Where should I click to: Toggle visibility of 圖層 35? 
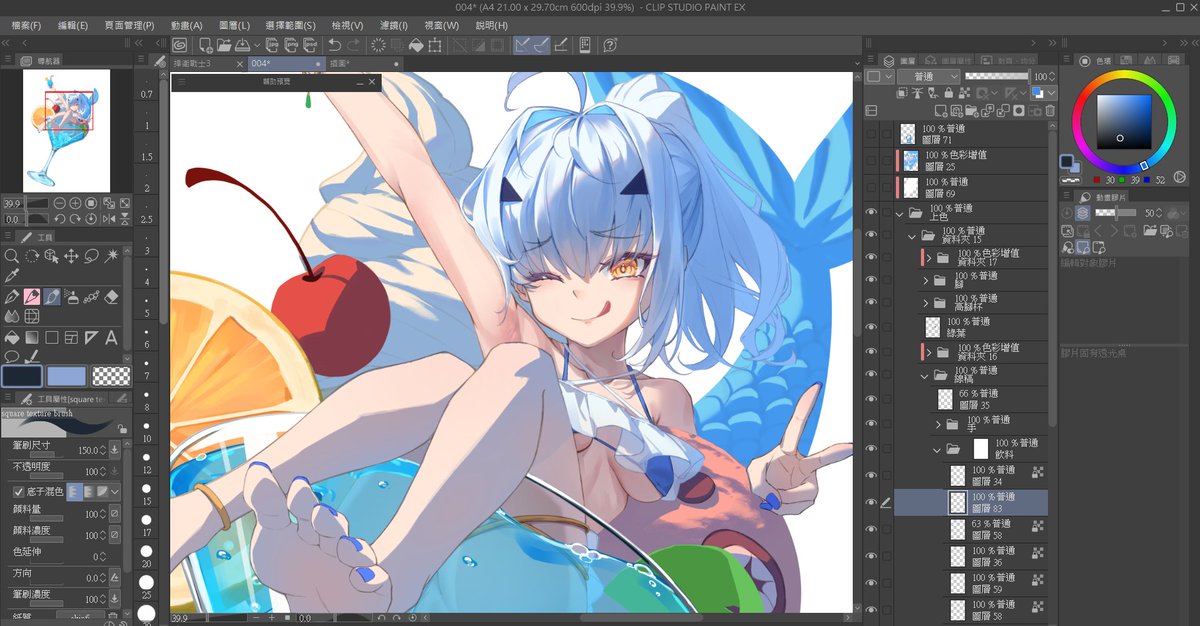pos(871,399)
